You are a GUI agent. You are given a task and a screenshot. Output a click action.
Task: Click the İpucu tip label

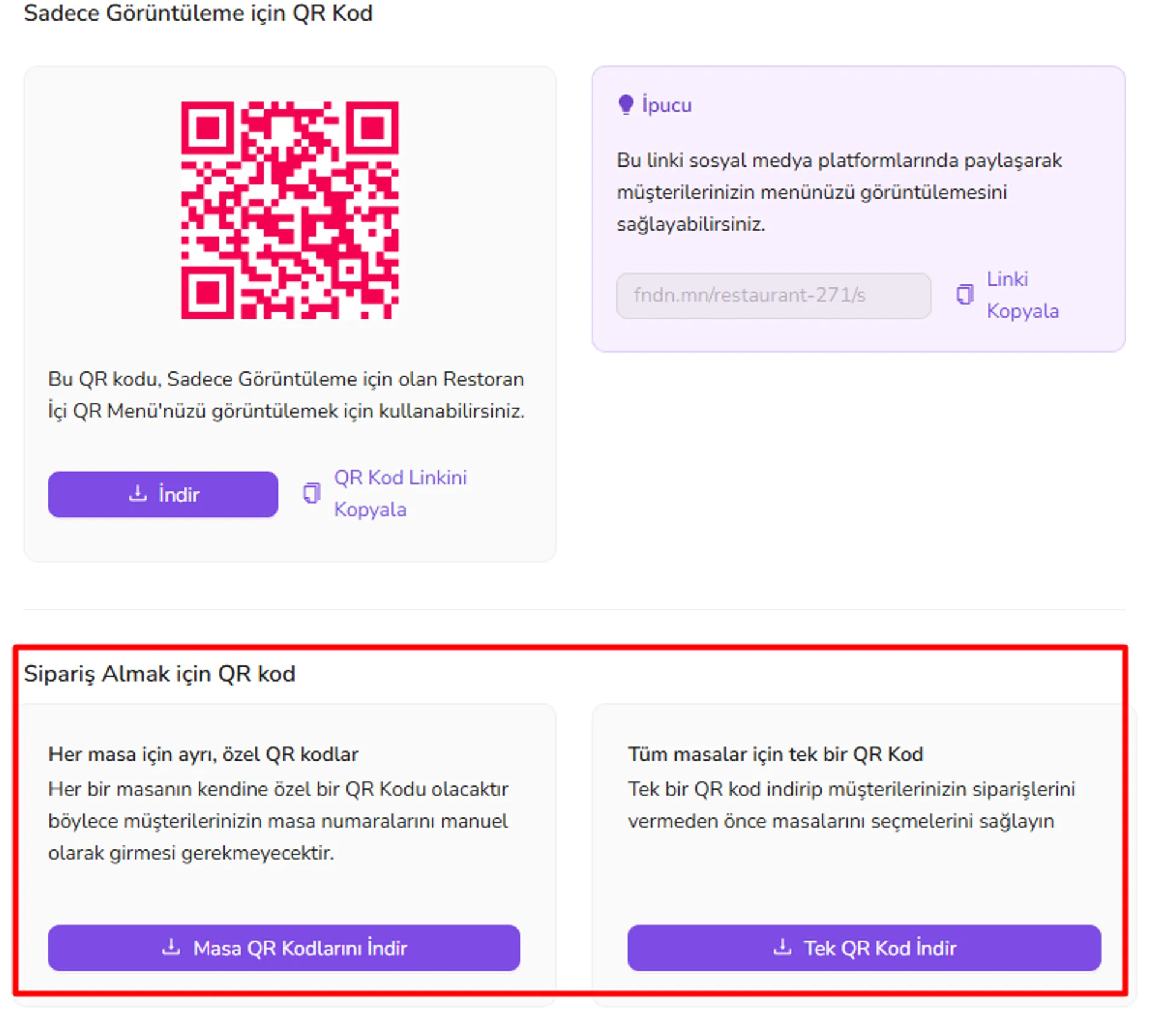click(x=666, y=105)
